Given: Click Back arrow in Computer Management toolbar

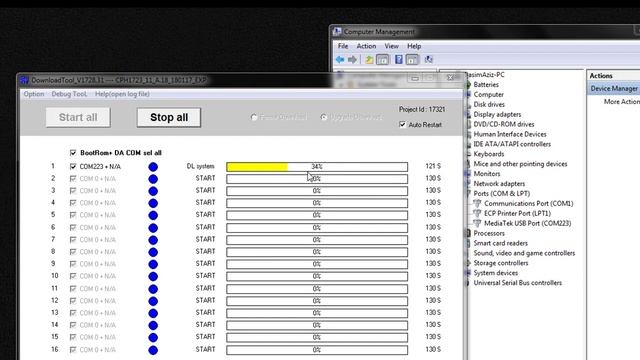Looking at the screenshot, I should (x=340, y=60).
